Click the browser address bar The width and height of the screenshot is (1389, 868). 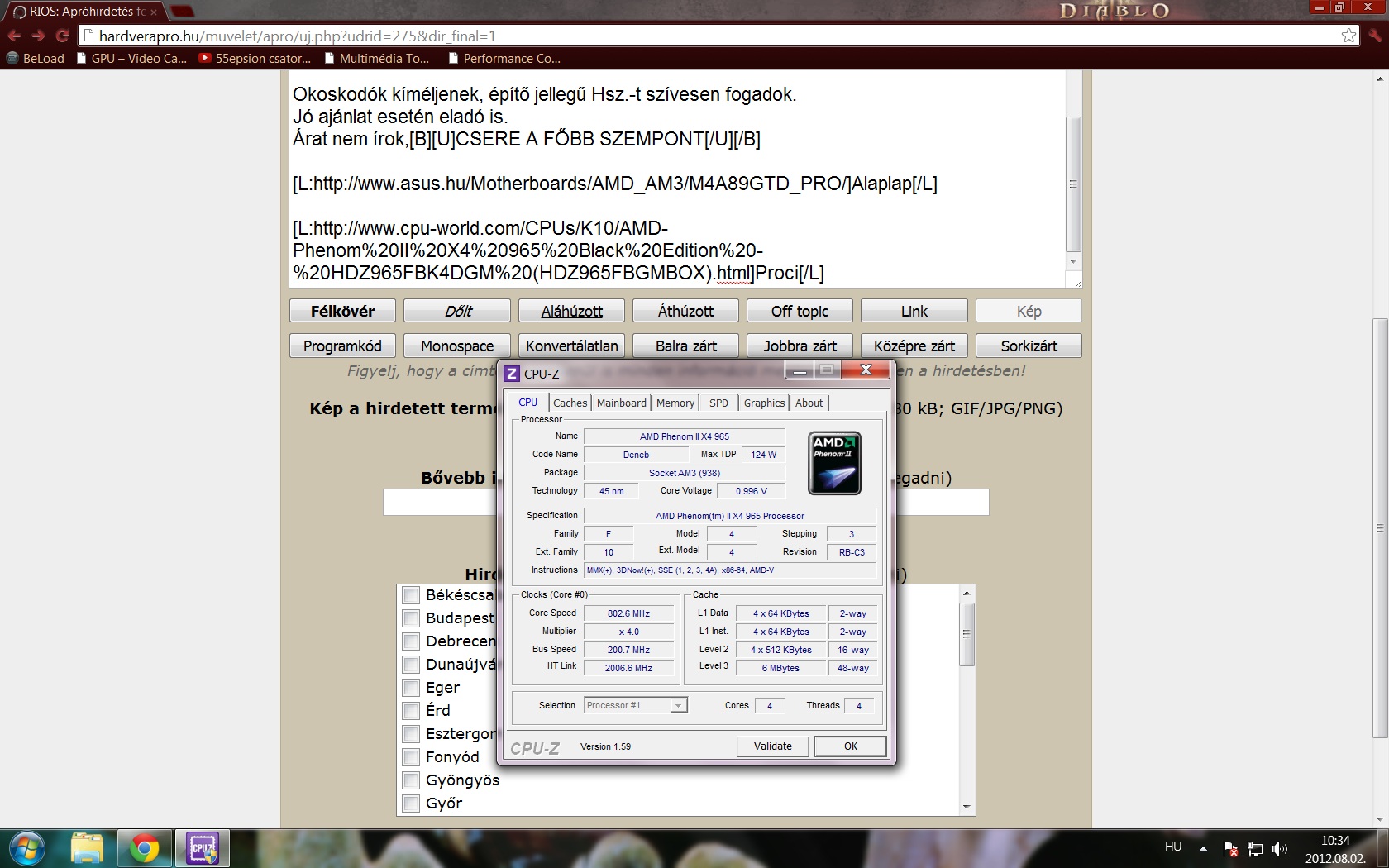(711, 36)
